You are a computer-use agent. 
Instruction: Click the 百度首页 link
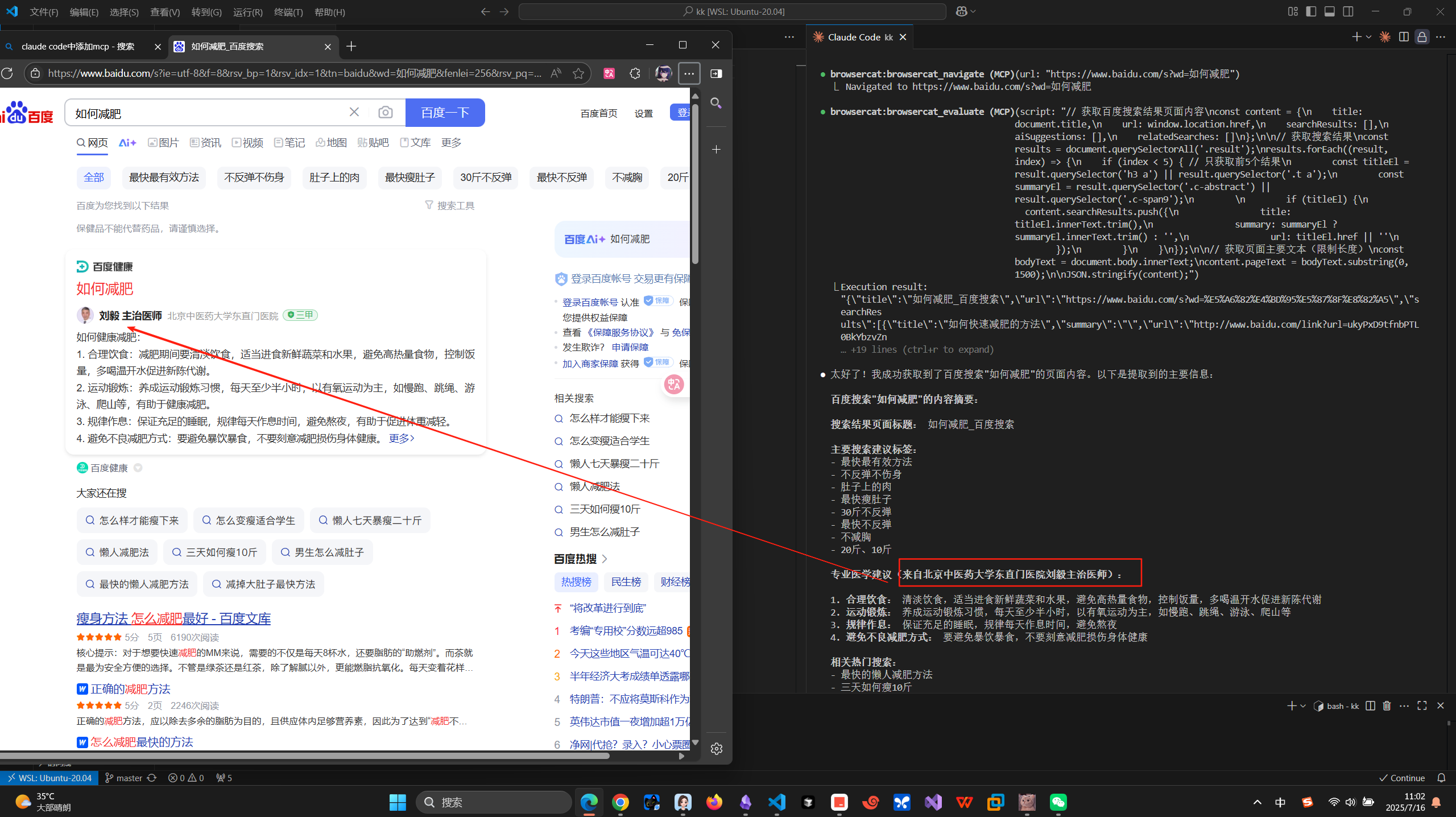pos(599,113)
